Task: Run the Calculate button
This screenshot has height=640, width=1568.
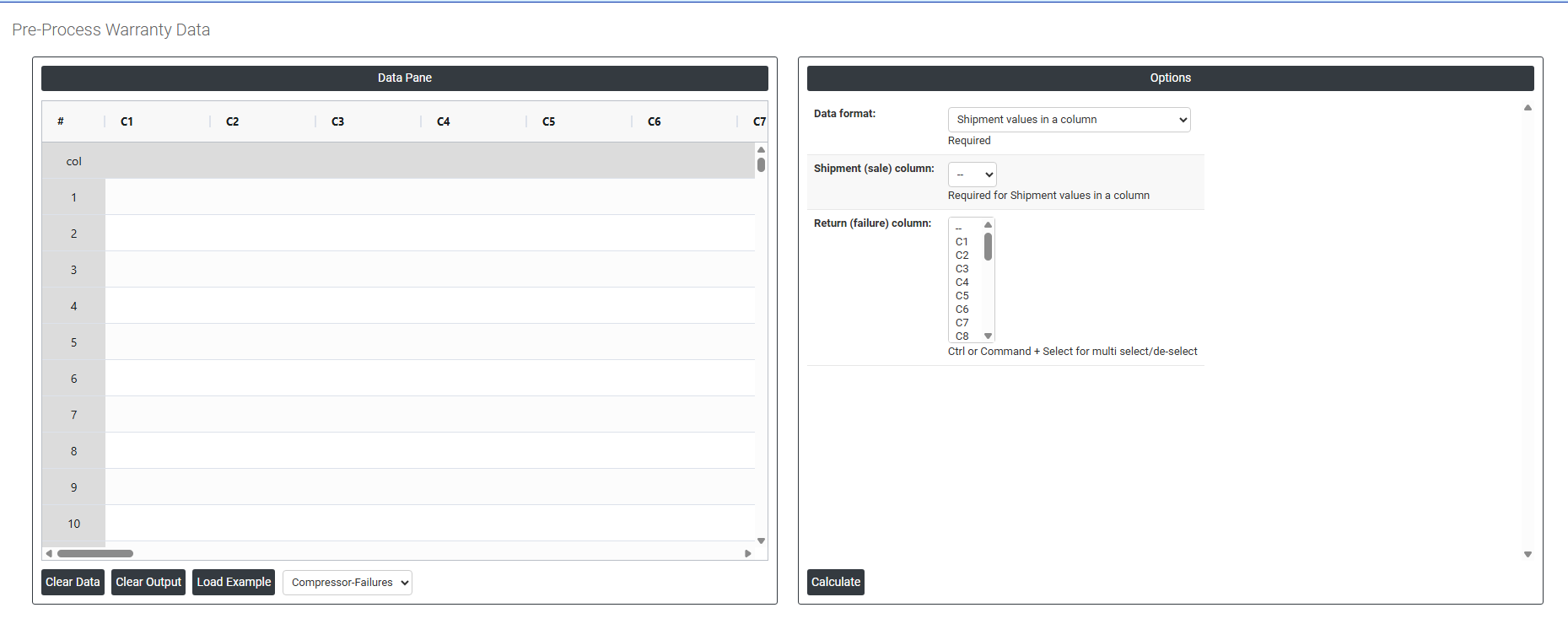Action: coord(835,582)
